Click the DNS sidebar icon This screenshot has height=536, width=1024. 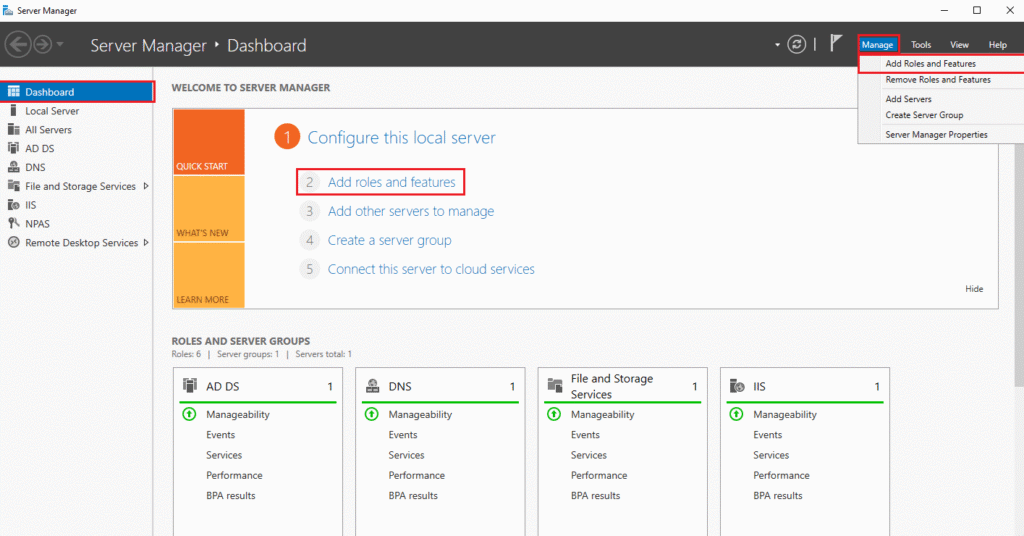click(x=13, y=167)
